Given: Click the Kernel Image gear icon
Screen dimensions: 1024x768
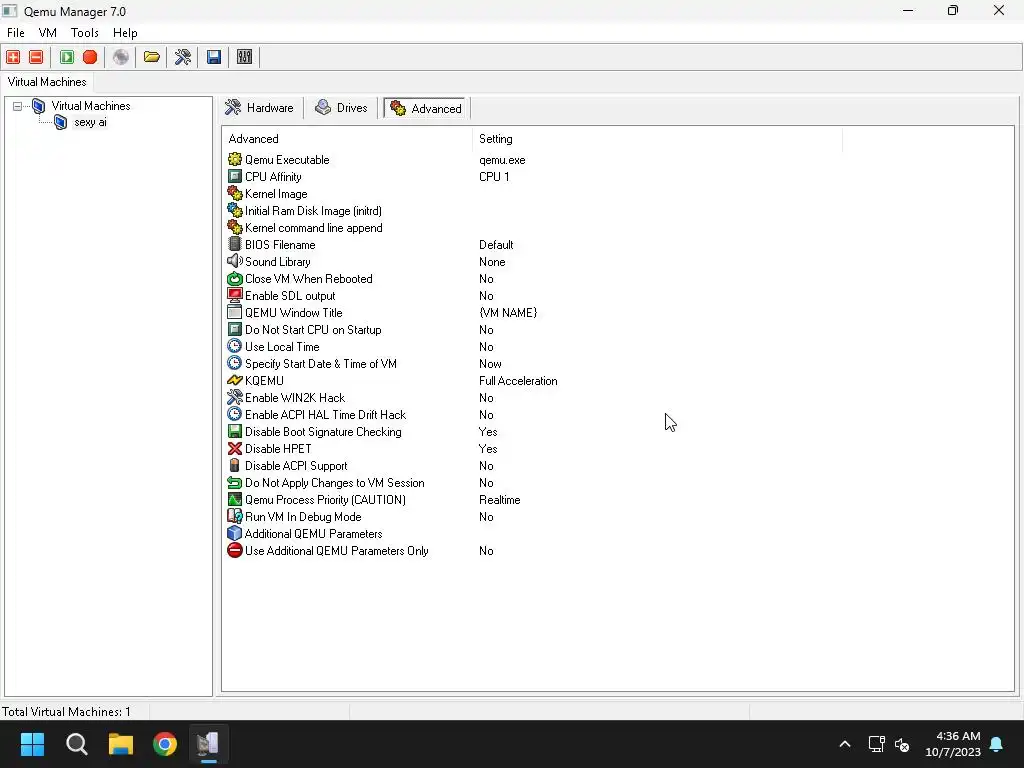Looking at the screenshot, I should click(x=234, y=193).
